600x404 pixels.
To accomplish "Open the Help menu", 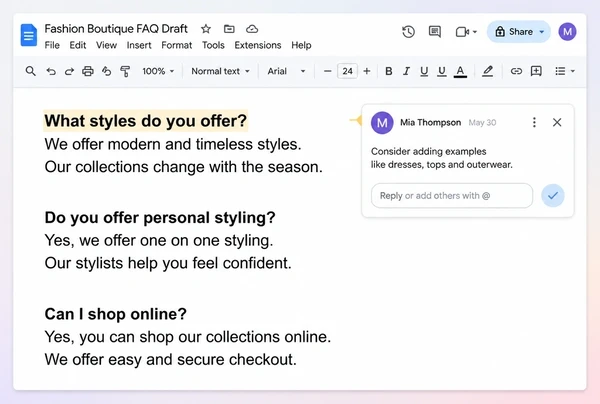I will click(x=301, y=45).
